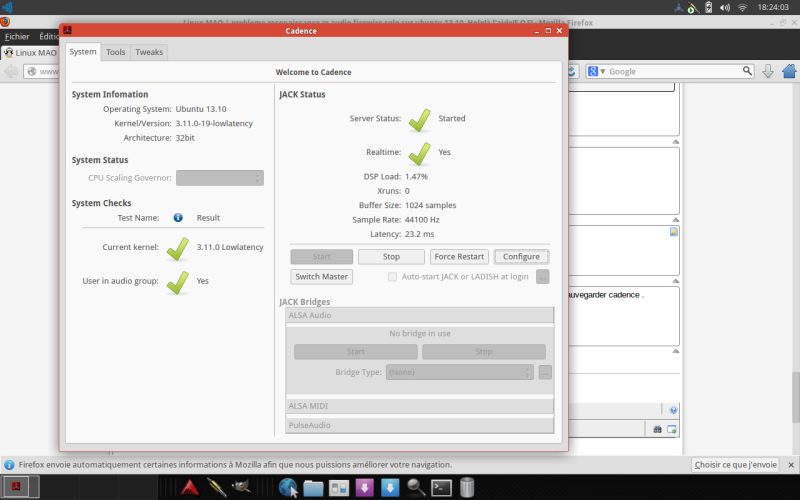Click the Cadence window title bar icon

(67, 31)
